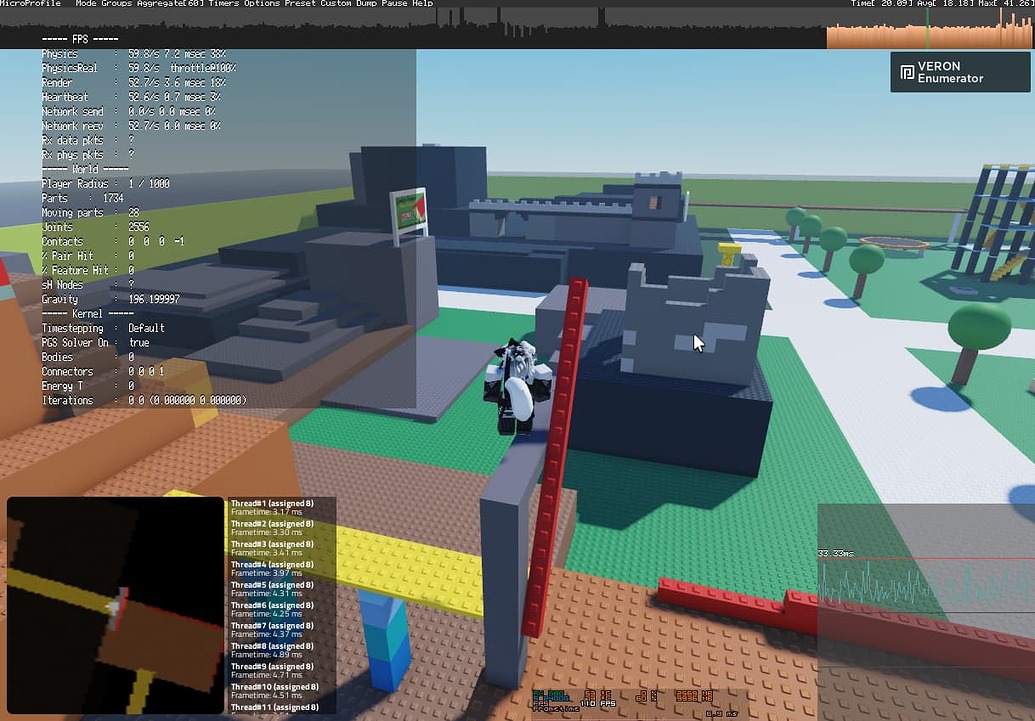Click the minimap thumbnail in the bottom-left corner
Viewport: 1035px width, 721px height.
(x=115, y=605)
